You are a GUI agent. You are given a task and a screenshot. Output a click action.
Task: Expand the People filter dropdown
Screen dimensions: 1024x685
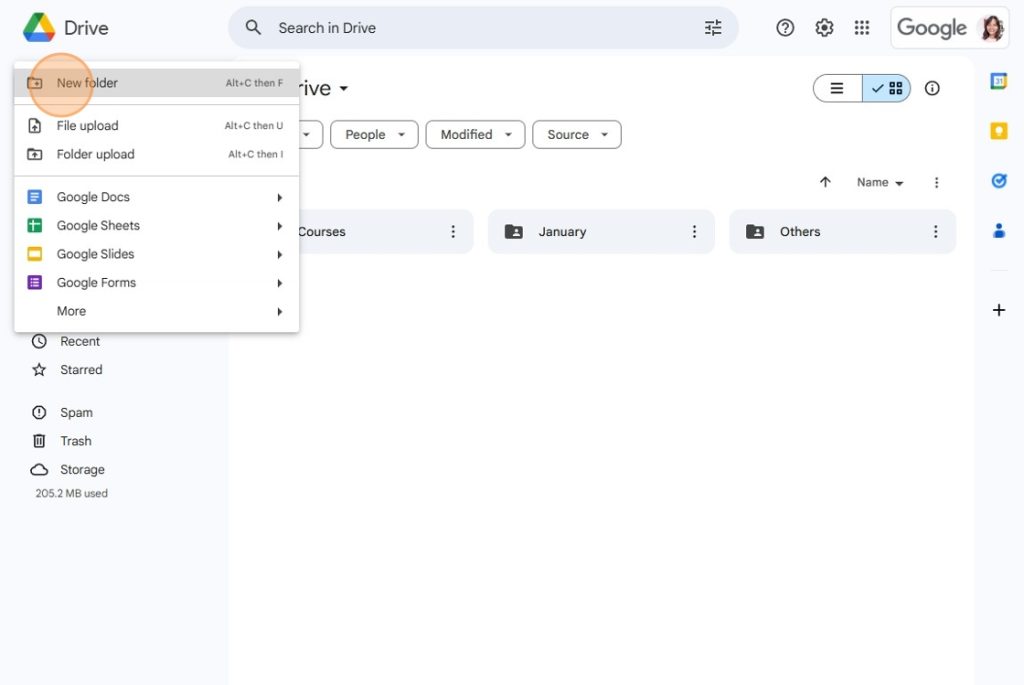[x=374, y=135]
